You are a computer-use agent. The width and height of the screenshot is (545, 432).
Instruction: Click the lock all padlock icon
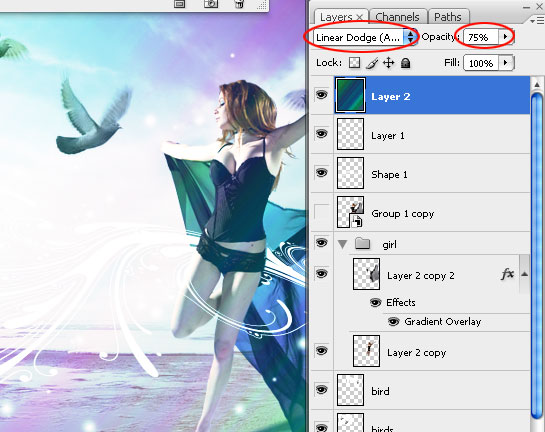tap(405, 63)
